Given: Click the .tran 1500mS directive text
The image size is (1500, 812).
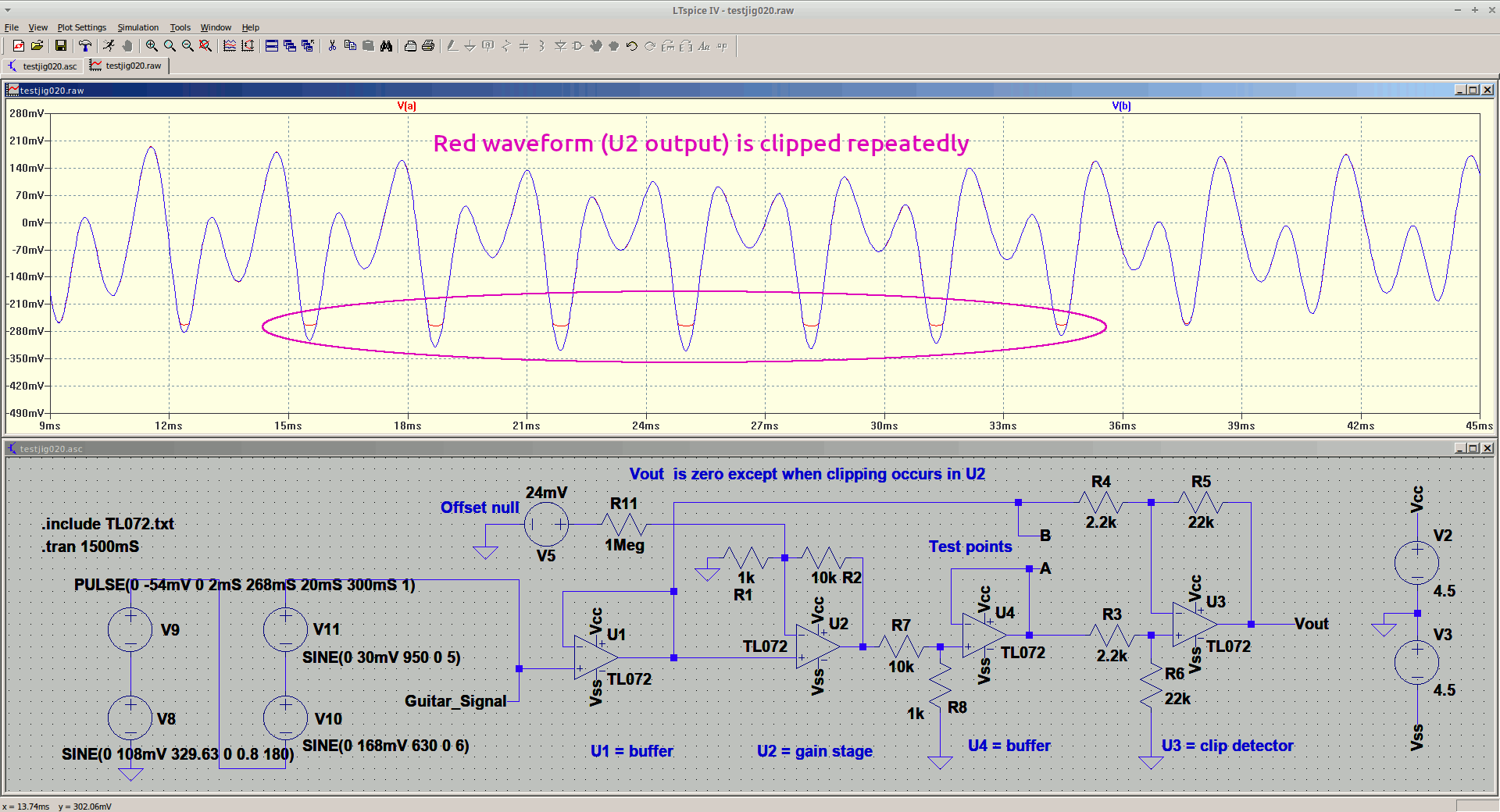Looking at the screenshot, I should [x=91, y=547].
